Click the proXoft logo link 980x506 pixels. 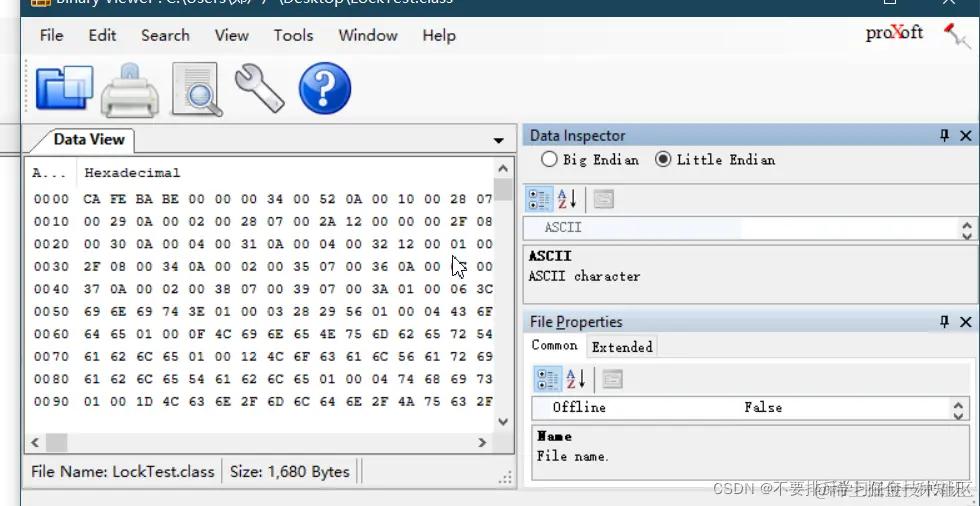(x=894, y=33)
